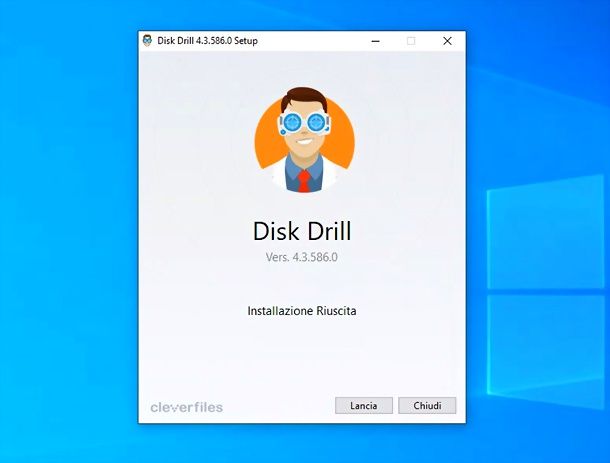Click the large 'Disk Drill' heading

302,231
